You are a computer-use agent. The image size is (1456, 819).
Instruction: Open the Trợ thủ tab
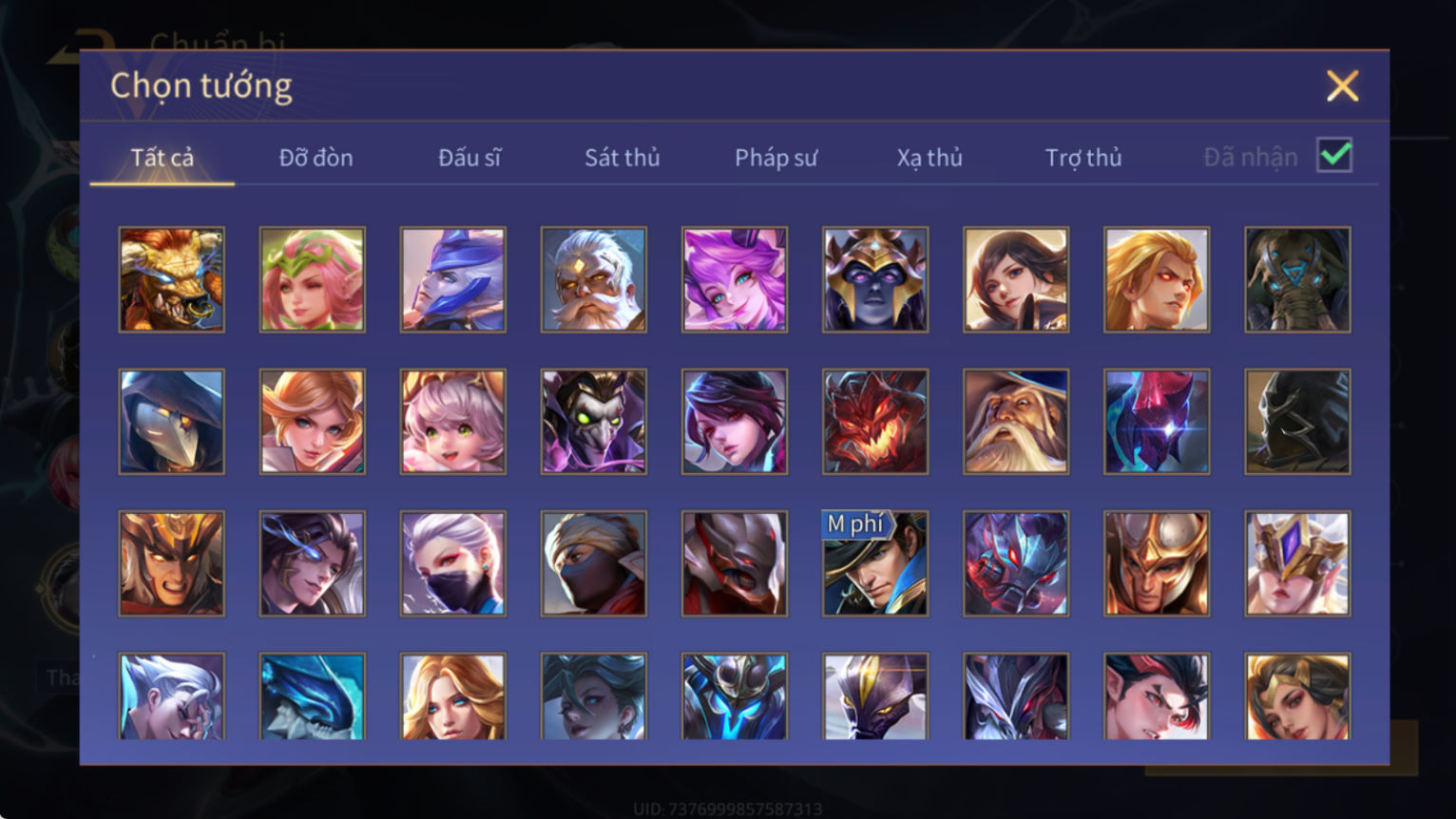[1083, 158]
